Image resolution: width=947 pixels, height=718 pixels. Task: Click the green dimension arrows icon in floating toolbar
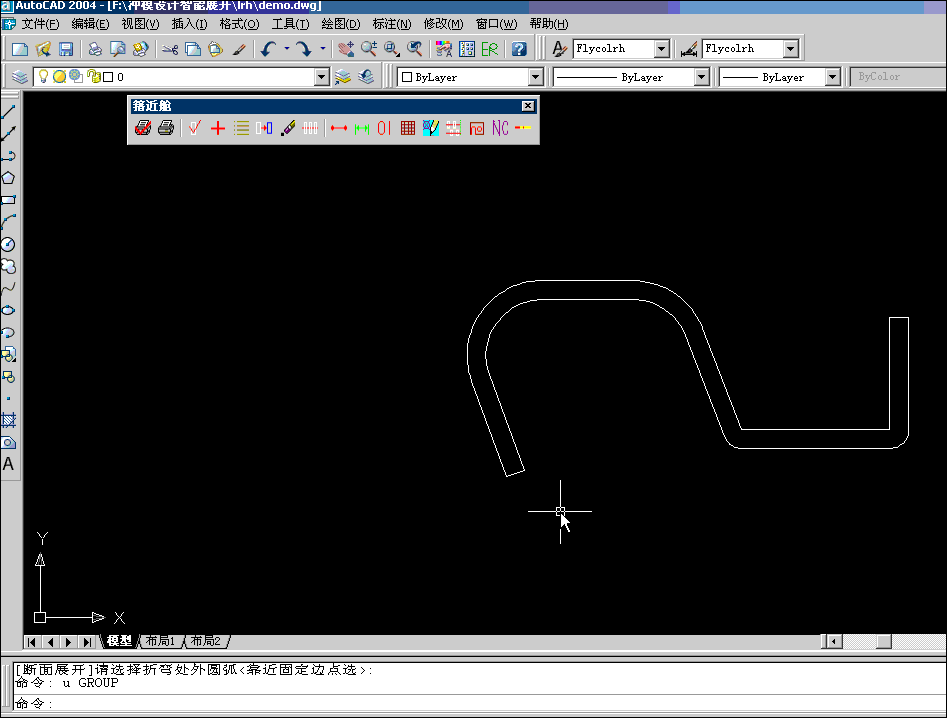362,128
